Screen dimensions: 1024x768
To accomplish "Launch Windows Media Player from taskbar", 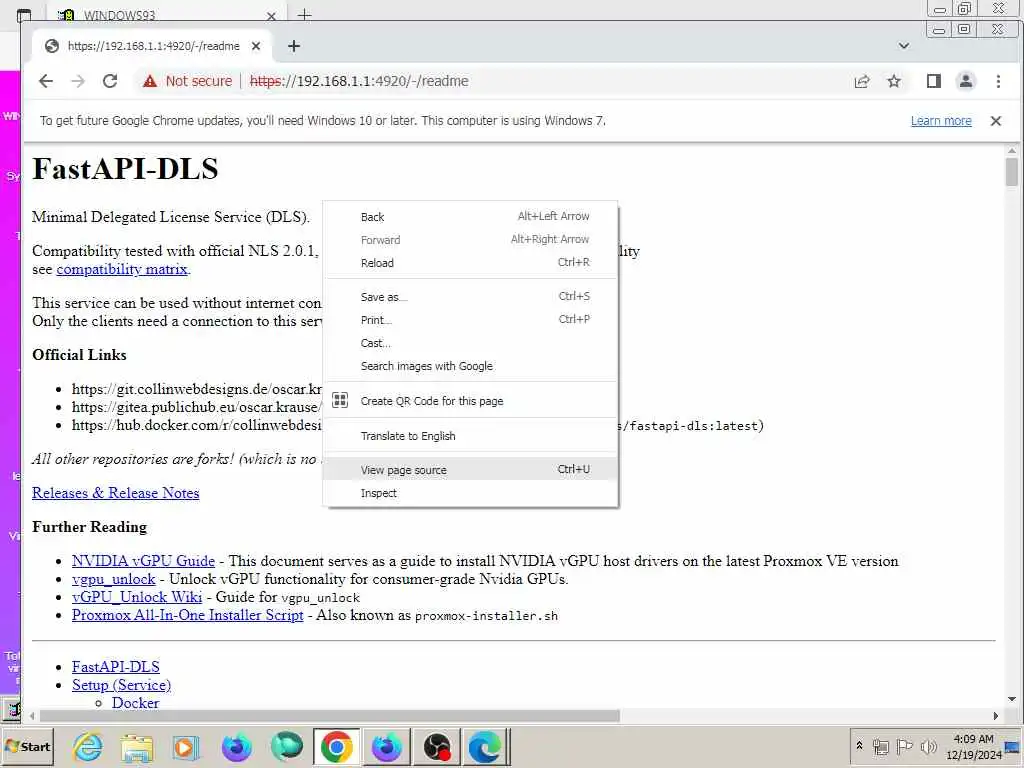I will (x=185, y=746).
